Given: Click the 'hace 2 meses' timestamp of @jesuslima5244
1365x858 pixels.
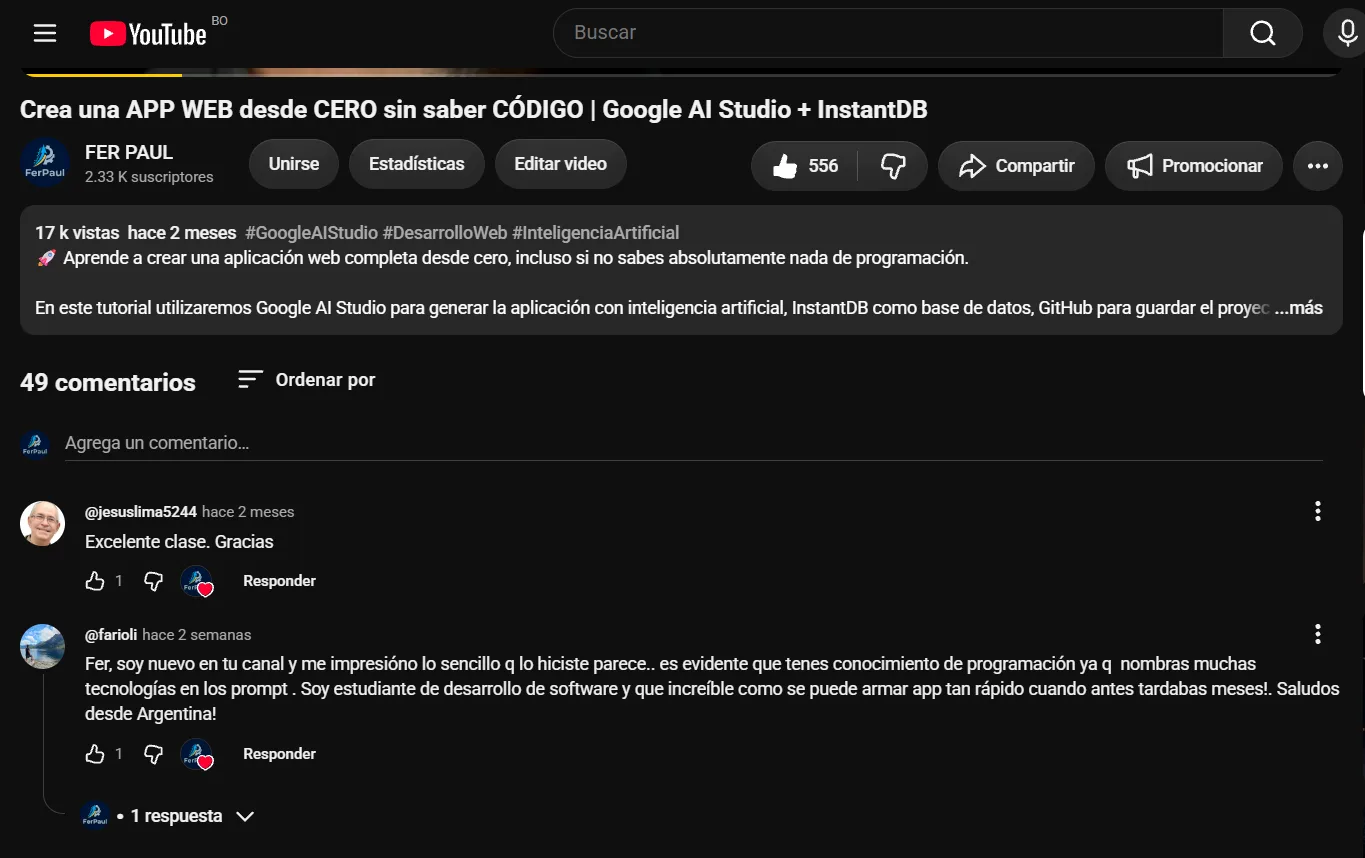Looking at the screenshot, I should [248, 512].
